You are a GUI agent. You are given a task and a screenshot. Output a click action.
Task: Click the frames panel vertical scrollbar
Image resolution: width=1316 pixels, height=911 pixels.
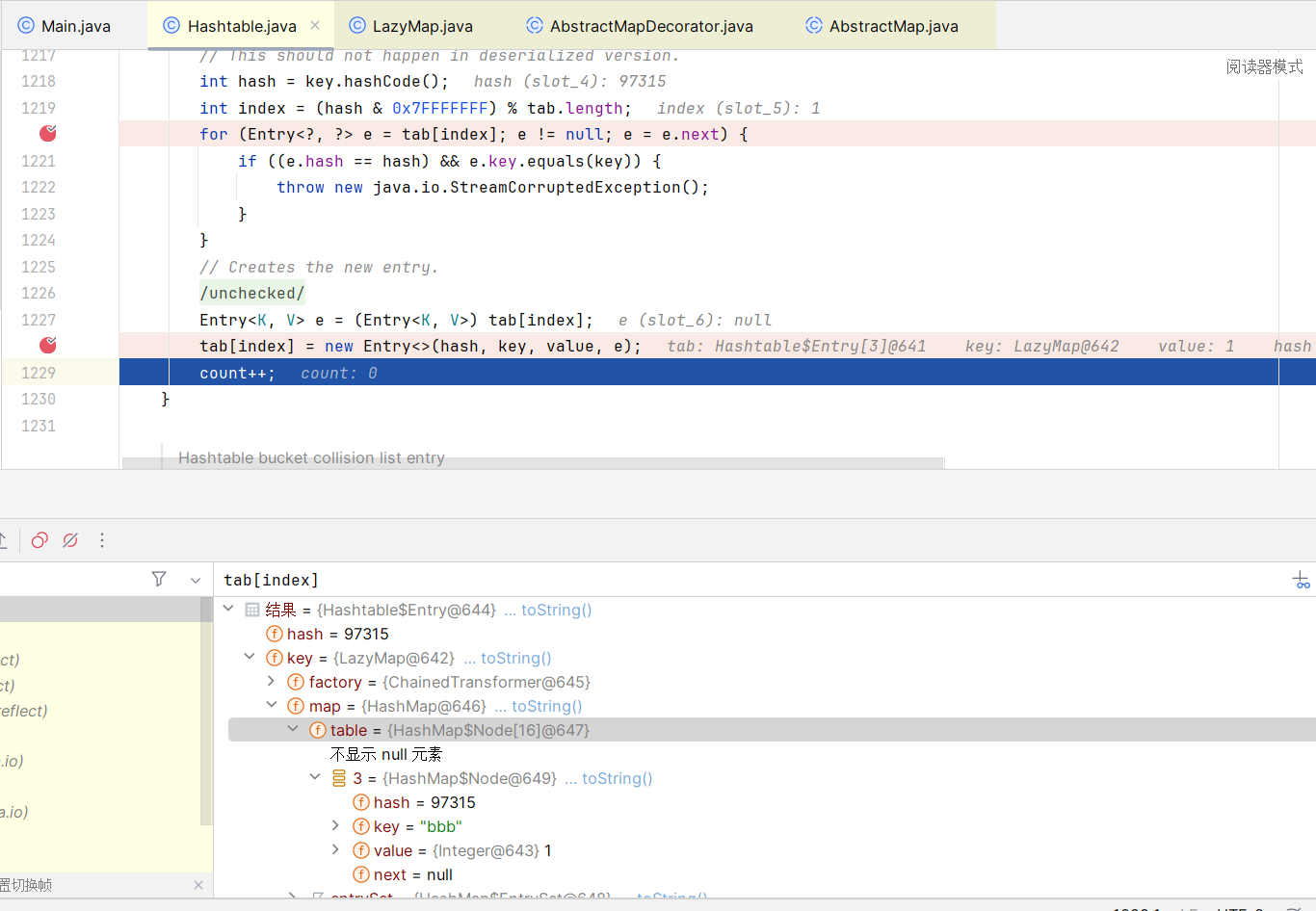click(x=206, y=711)
